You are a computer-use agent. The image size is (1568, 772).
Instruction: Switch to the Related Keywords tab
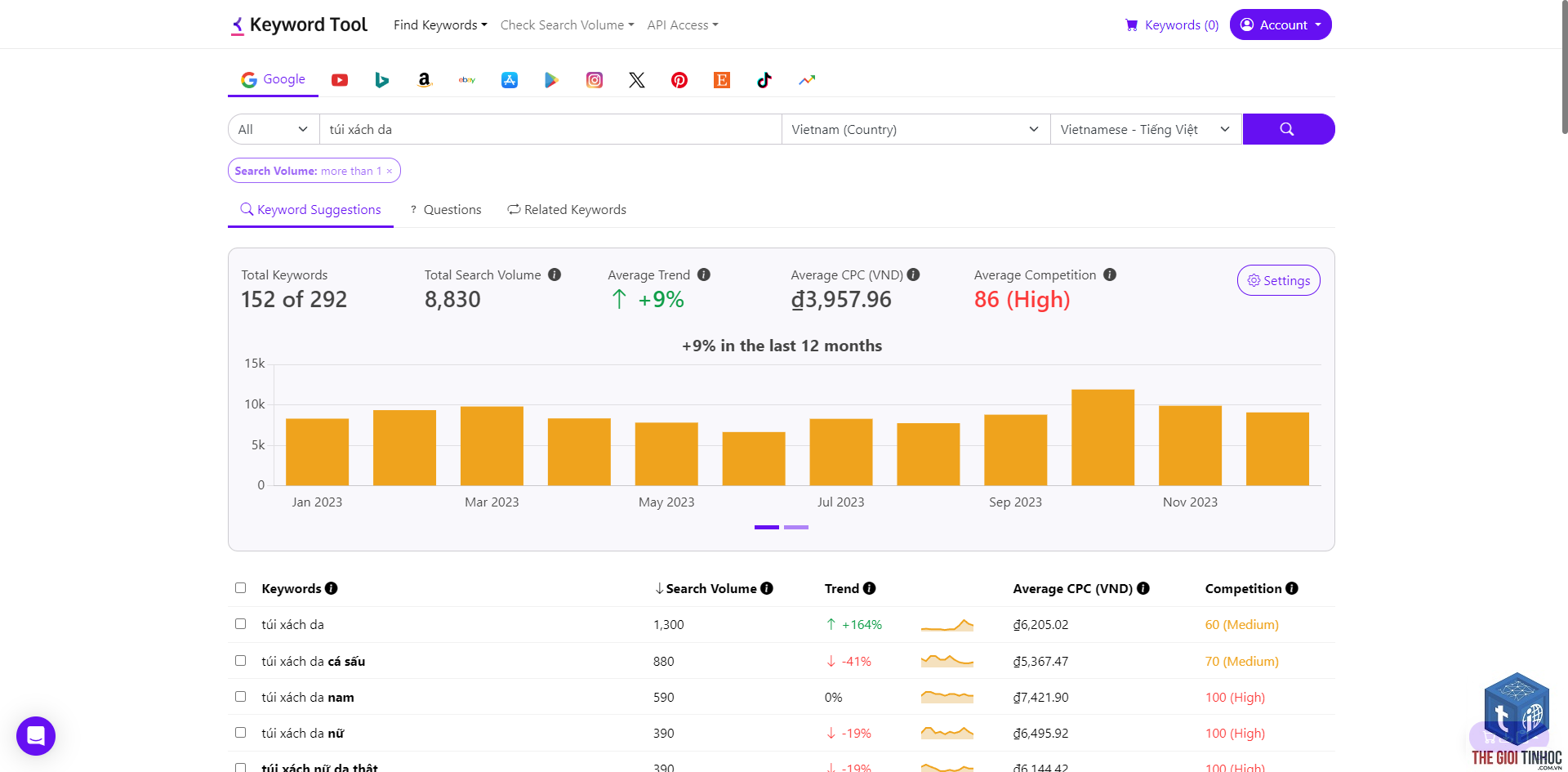[567, 210]
